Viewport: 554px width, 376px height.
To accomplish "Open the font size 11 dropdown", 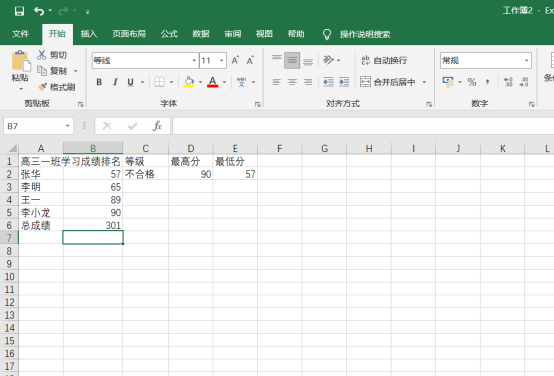I will [222, 60].
